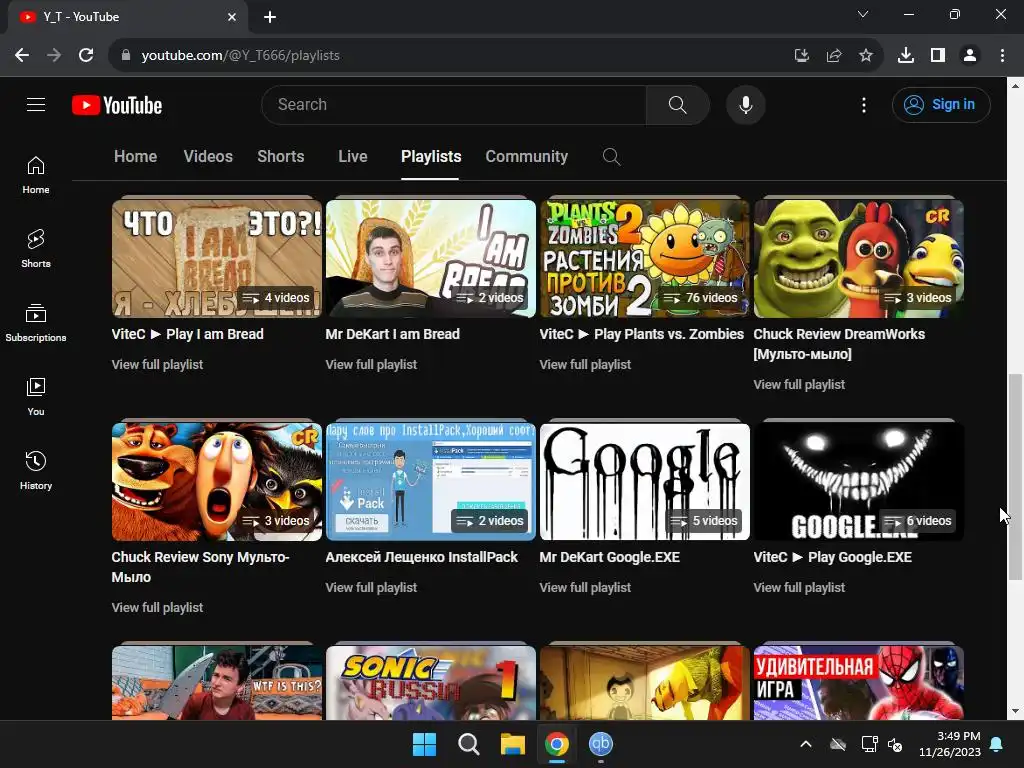
Task: Switch to channel Shorts tab
Action: [x=281, y=157]
